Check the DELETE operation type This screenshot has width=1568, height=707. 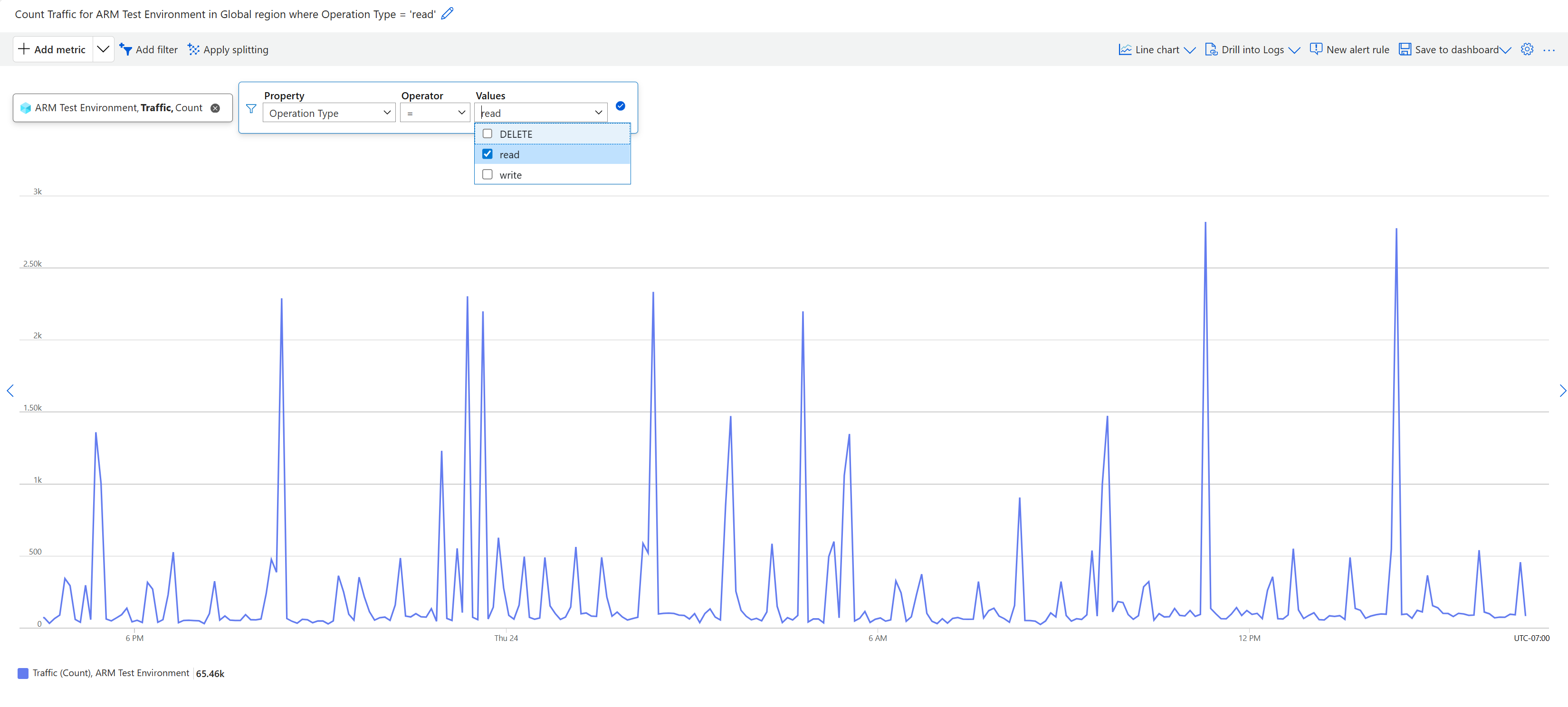487,133
